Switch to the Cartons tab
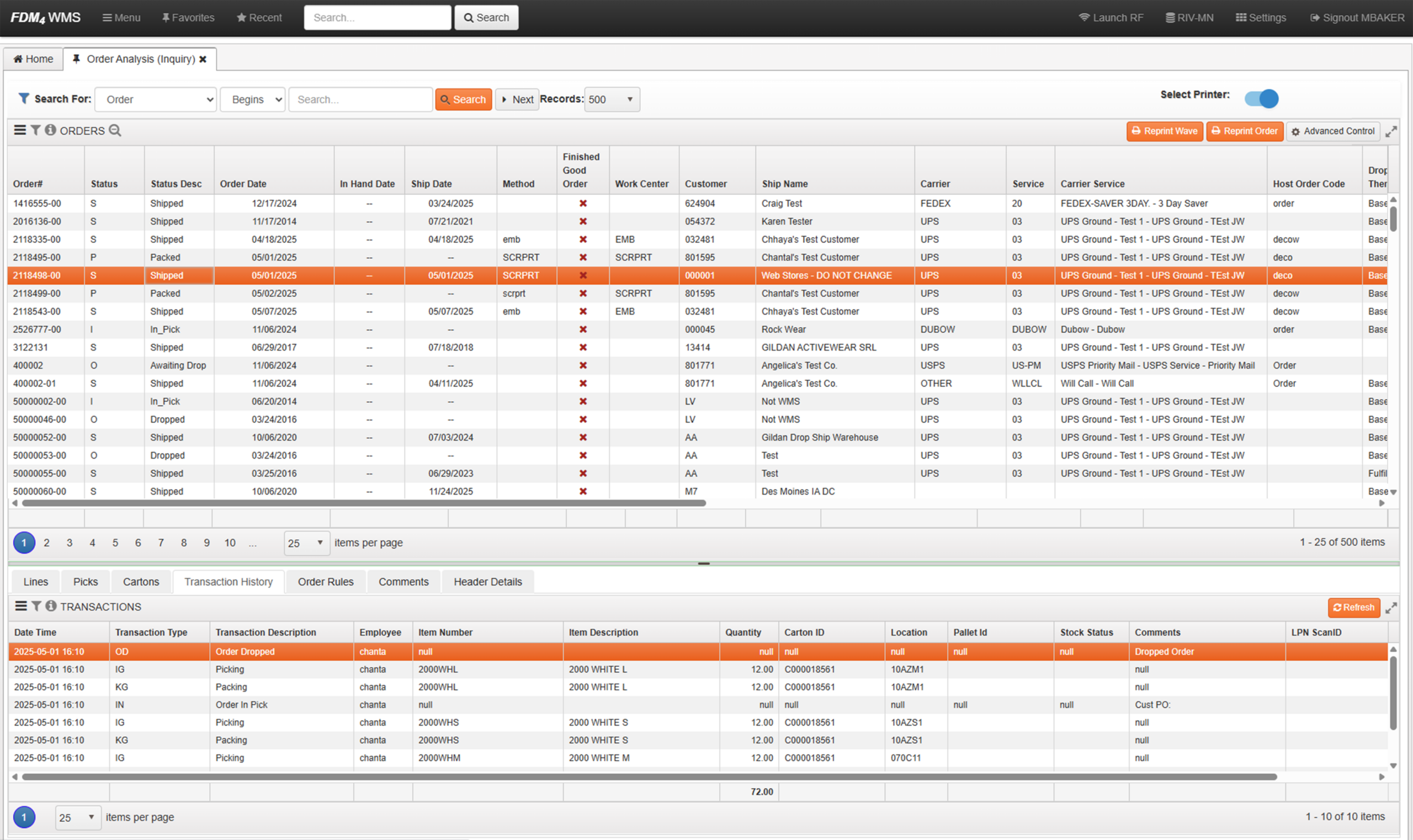This screenshot has height=840, width=1413. [x=141, y=582]
